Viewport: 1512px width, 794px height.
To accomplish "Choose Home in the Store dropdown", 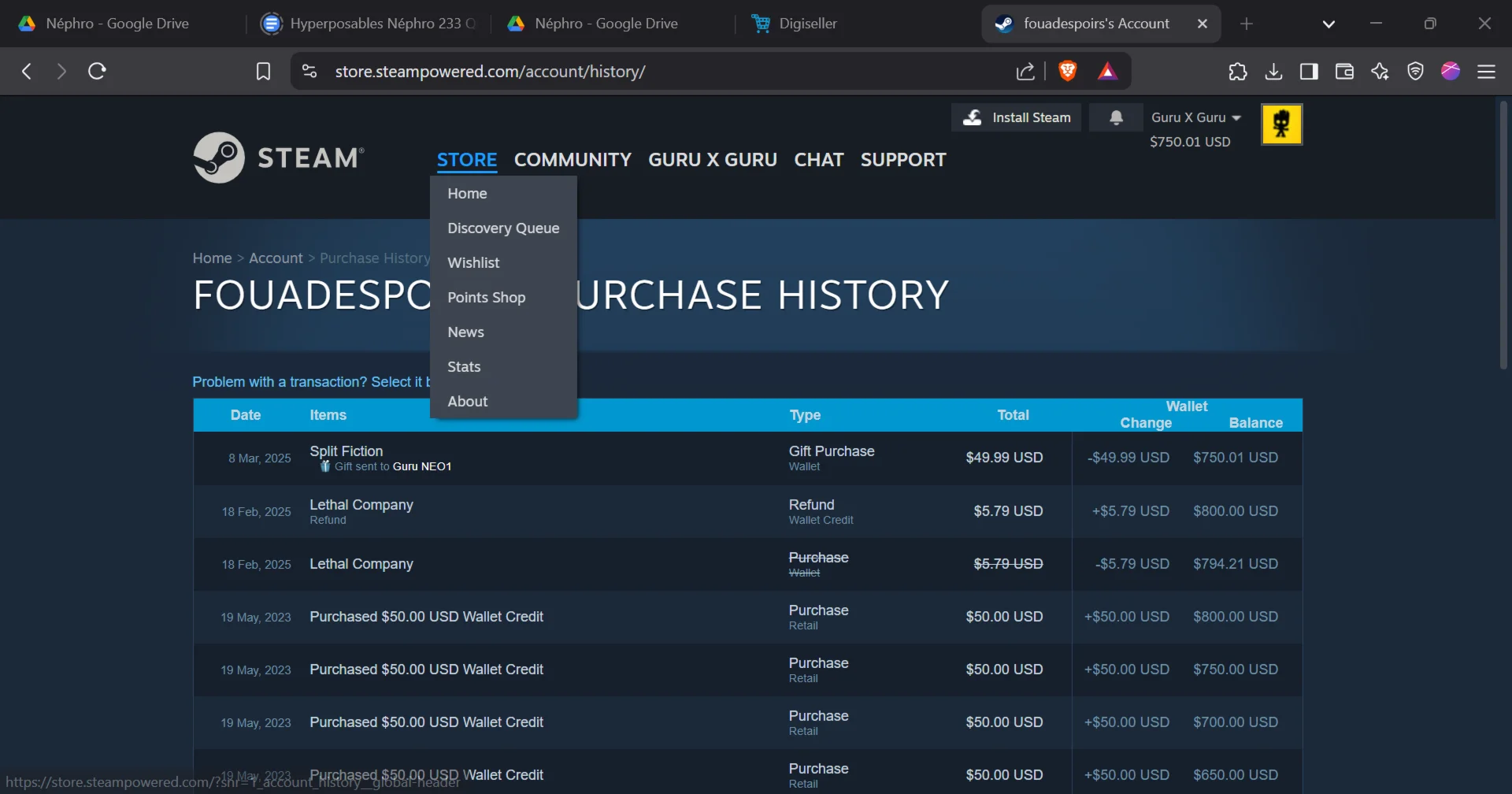I will tap(503, 194).
